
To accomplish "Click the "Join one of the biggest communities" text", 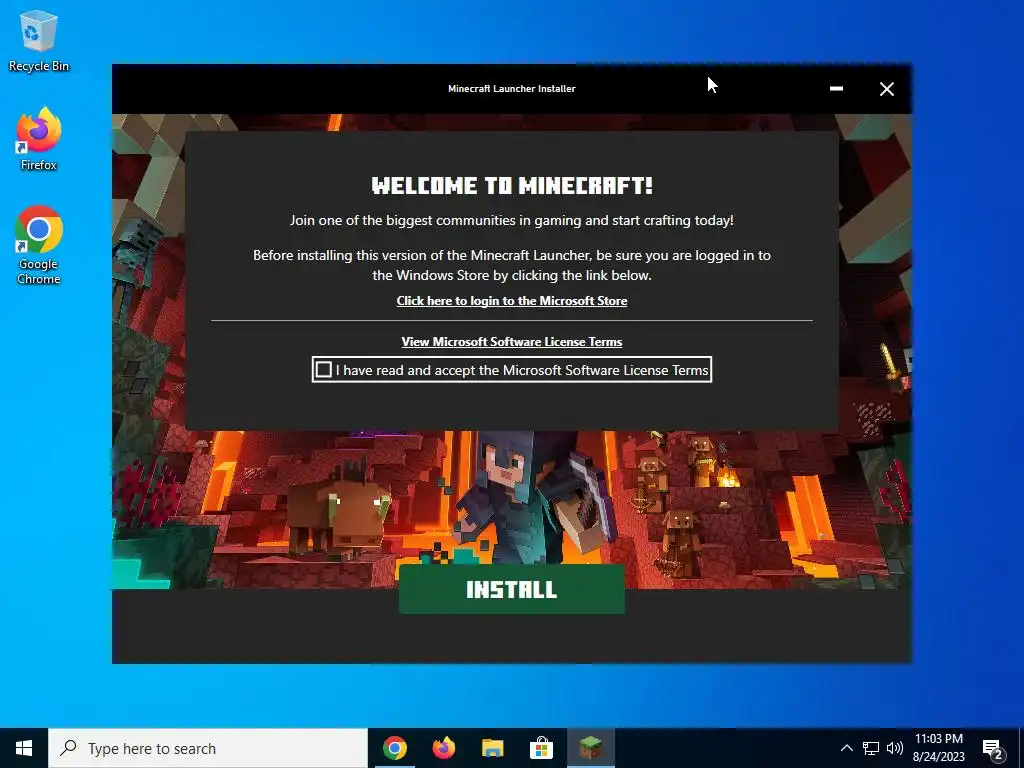I will coord(511,221).
